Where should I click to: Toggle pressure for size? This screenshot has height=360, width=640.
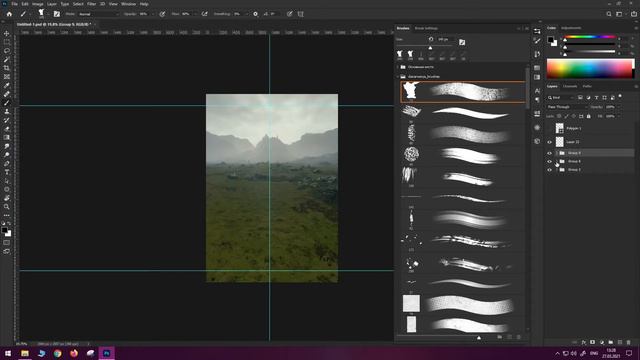click(x=289, y=14)
